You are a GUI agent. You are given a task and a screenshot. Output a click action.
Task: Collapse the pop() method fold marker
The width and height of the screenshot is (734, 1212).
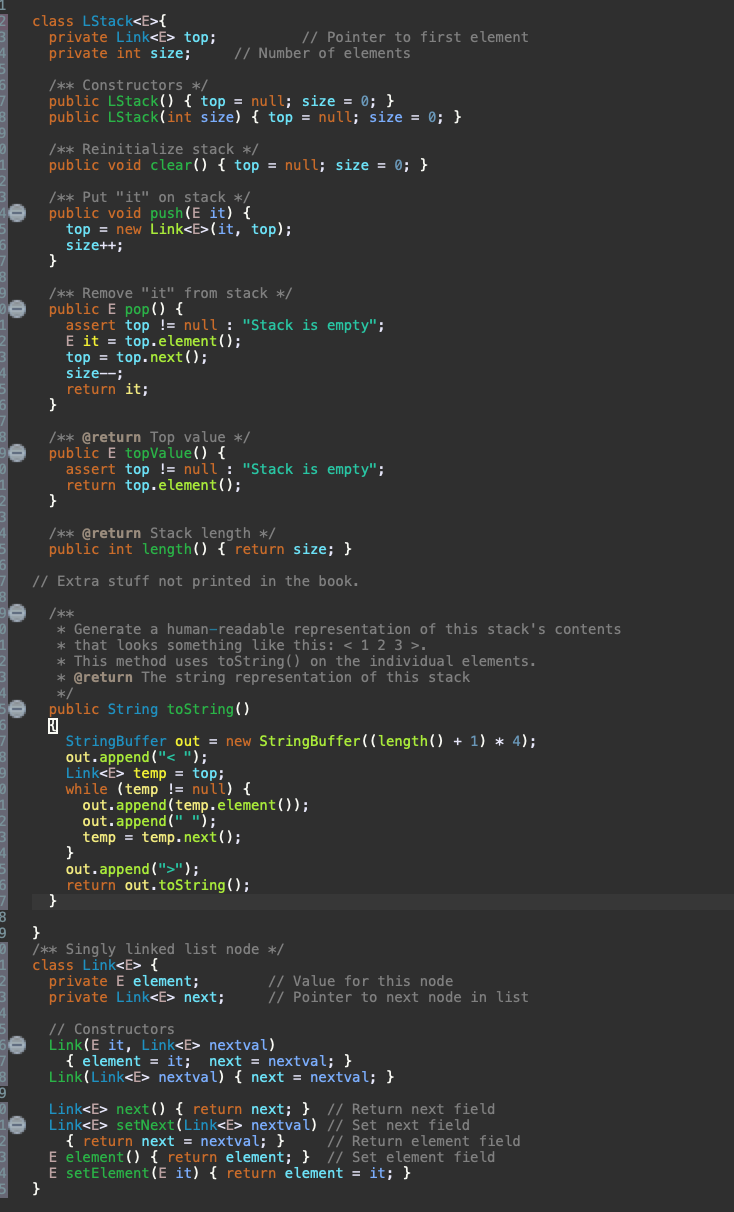pos(16,309)
